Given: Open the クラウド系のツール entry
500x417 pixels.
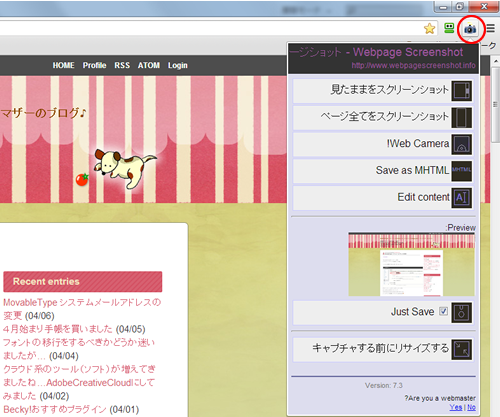Looking at the screenshot, I should [79, 382].
